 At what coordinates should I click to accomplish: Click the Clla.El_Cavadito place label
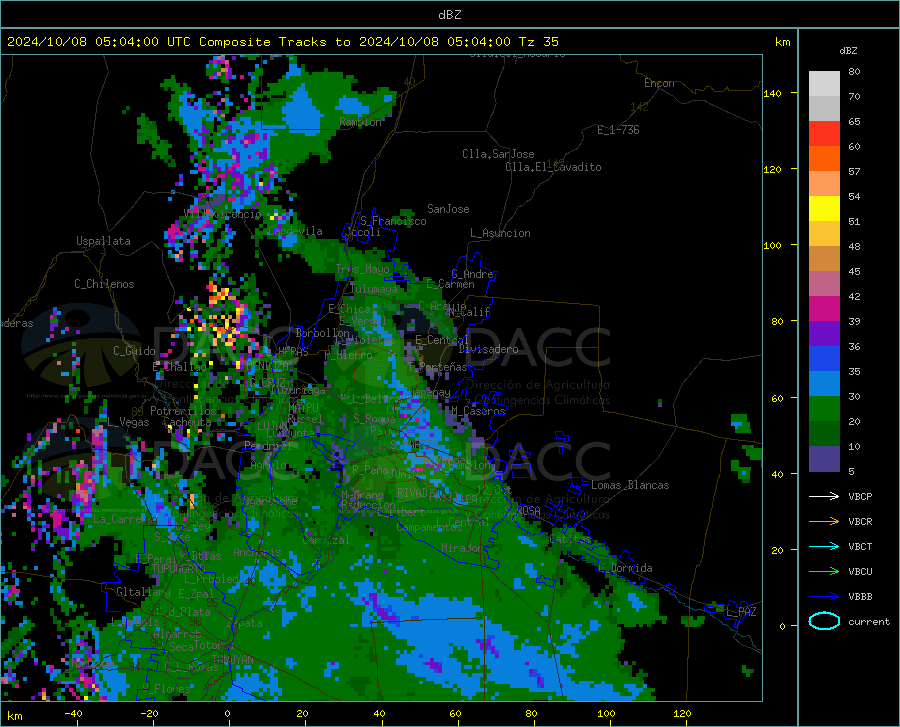coord(553,167)
